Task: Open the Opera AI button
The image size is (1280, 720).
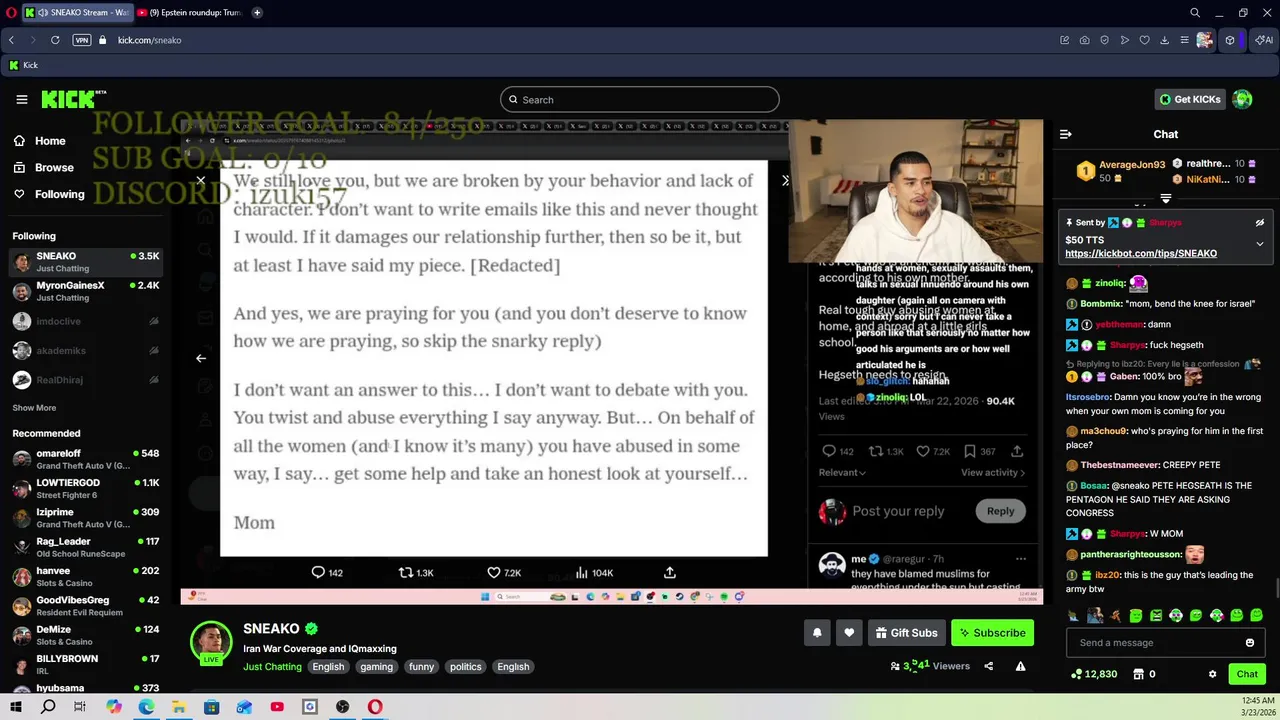Action: 1265,40
